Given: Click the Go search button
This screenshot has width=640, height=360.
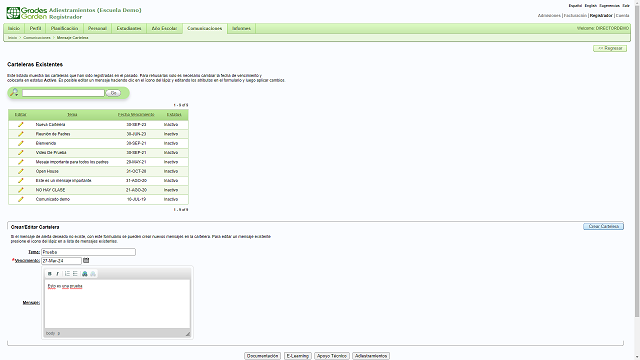Looking at the screenshot, I should point(113,93).
